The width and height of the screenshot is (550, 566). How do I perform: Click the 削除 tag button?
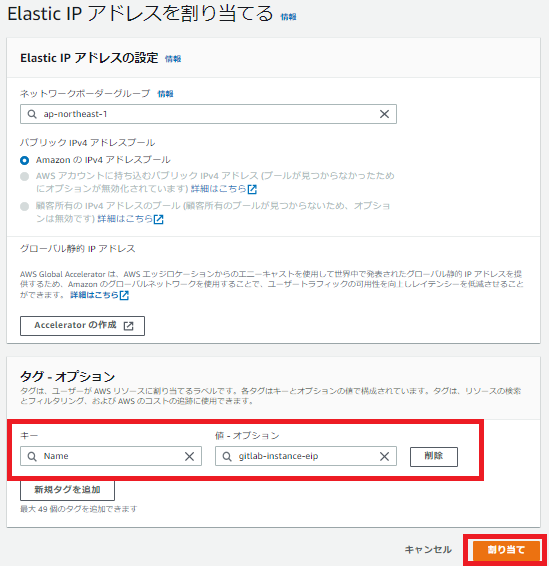(434, 457)
